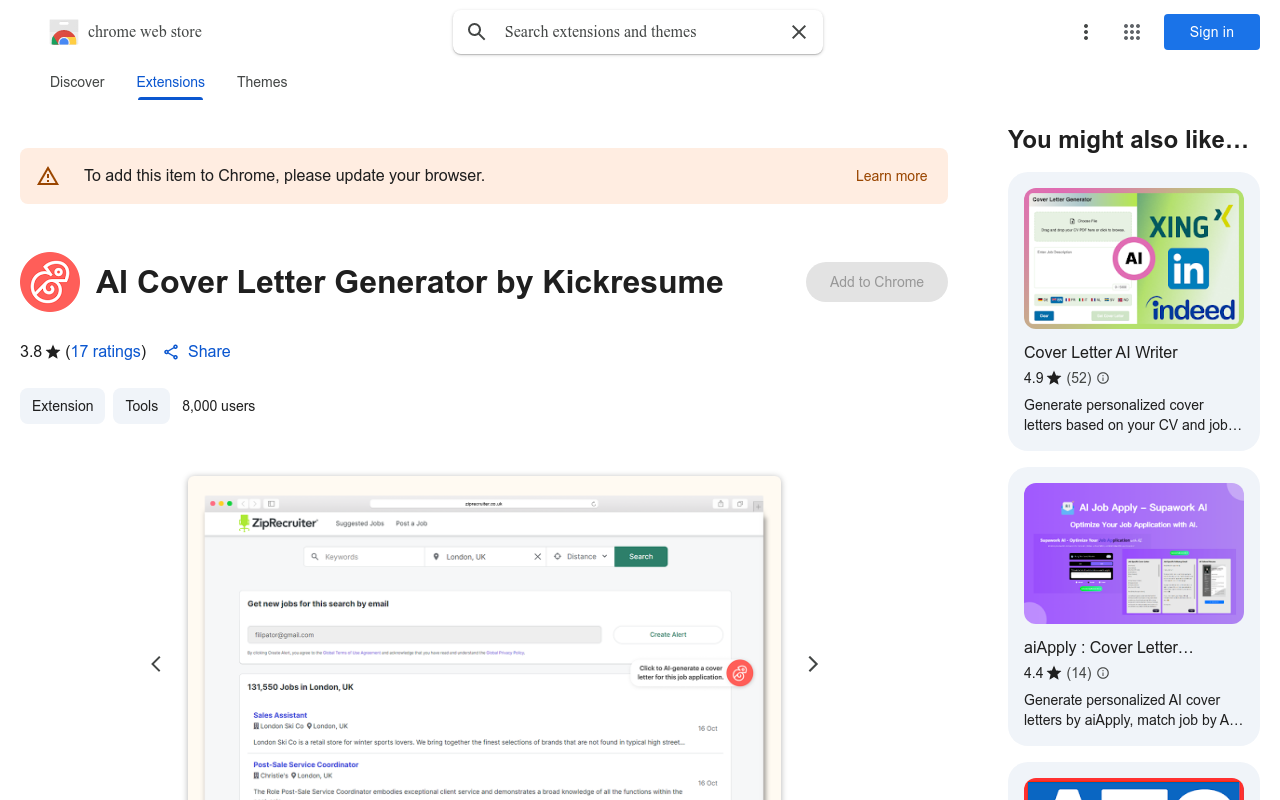
Task: Focus the Search extensions and themes field
Action: tap(638, 32)
